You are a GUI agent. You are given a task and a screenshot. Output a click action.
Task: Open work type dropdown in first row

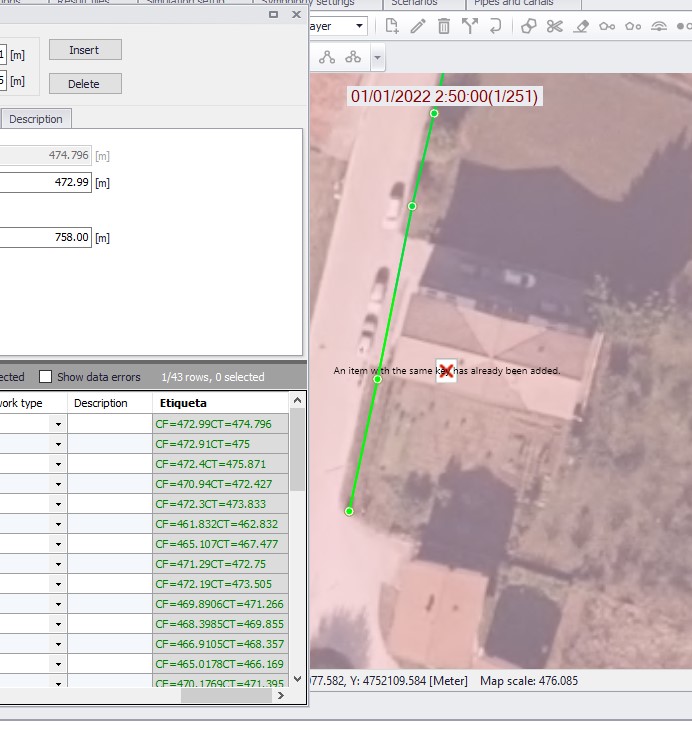pos(58,424)
